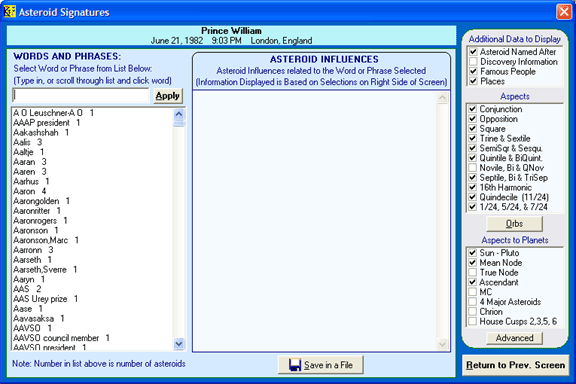Toggle the Asteroid Named After checkbox
This screenshot has width=576, height=384.
(473, 52)
